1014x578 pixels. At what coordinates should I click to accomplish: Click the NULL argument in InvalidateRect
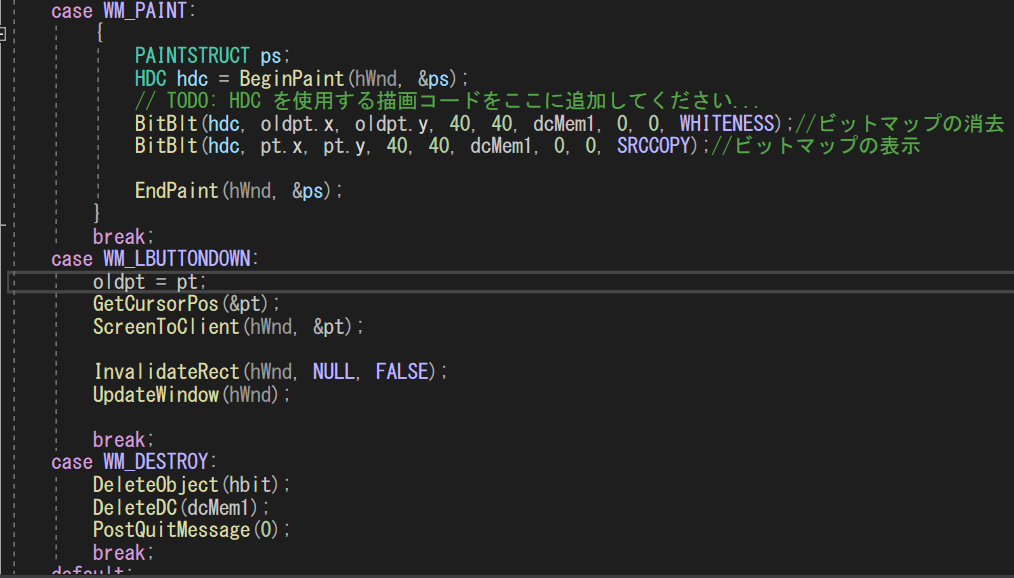click(334, 372)
